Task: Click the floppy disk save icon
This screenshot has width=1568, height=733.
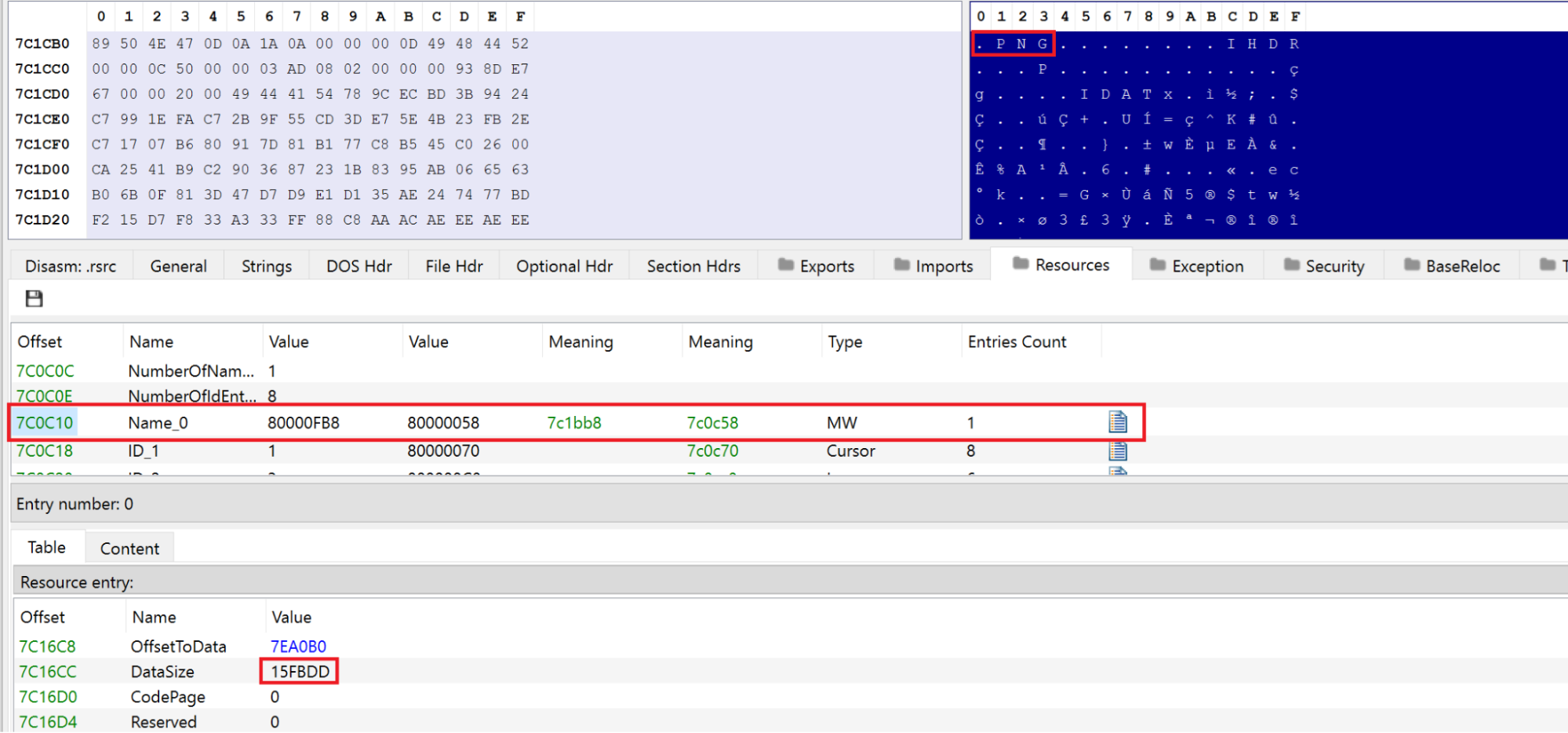Action: coord(34,298)
